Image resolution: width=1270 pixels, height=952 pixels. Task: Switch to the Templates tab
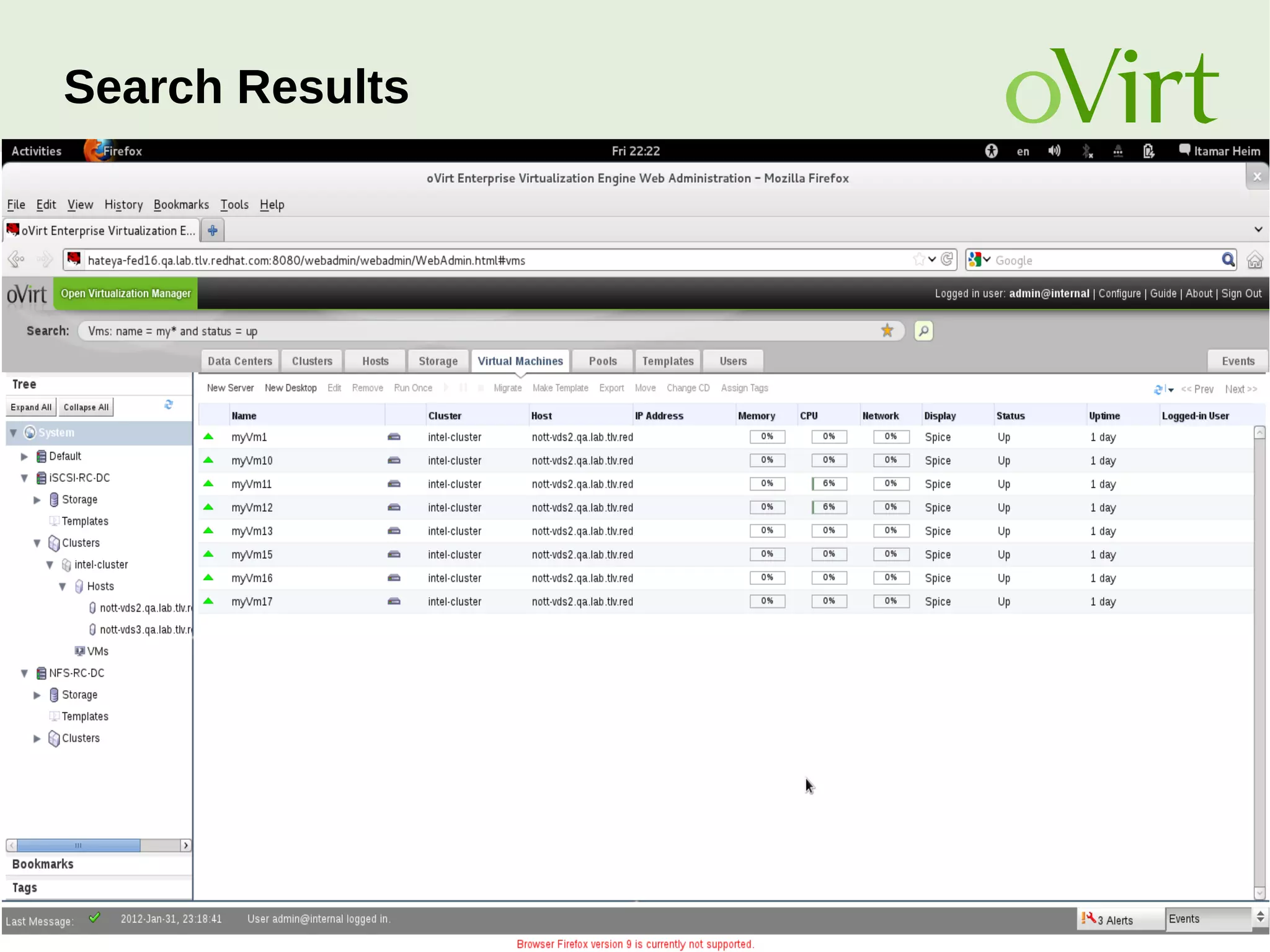pos(667,361)
